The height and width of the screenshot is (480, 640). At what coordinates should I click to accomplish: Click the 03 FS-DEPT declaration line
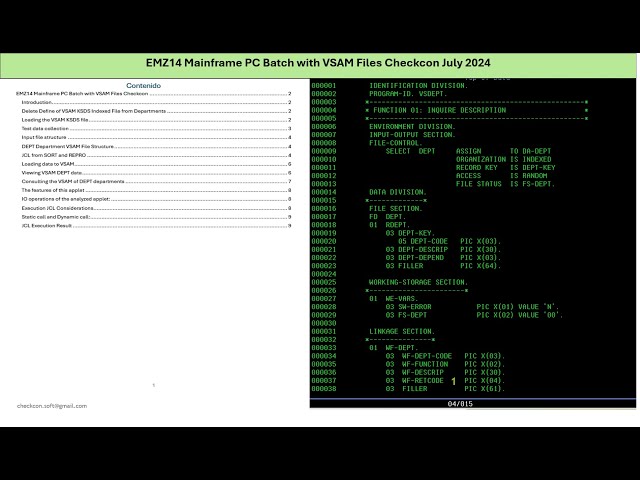pos(474,315)
